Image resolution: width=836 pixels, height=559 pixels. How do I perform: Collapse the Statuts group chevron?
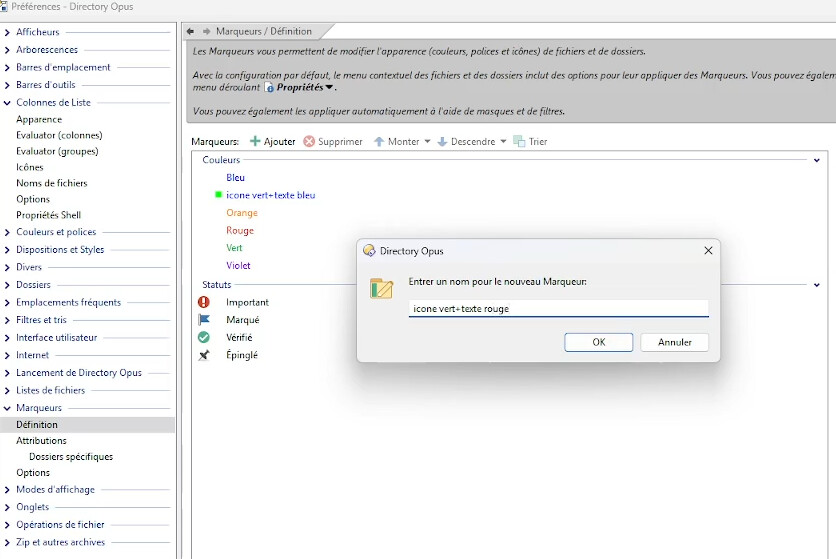click(x=816, y=285)
